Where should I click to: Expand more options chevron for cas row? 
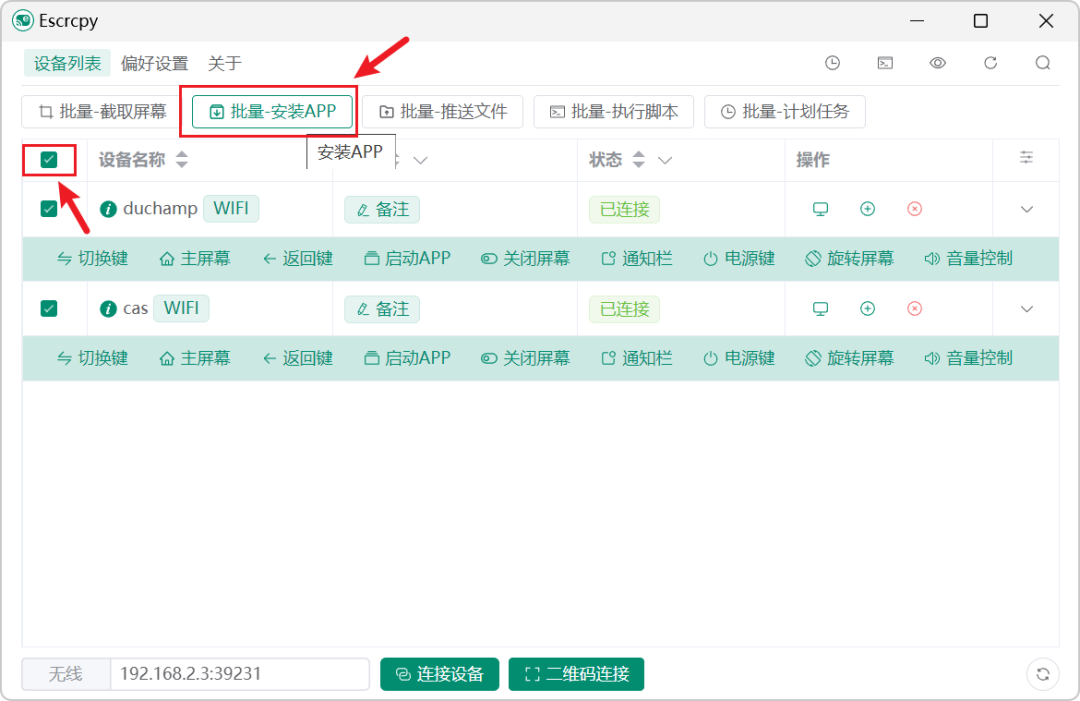click(x=1027, y=309)
